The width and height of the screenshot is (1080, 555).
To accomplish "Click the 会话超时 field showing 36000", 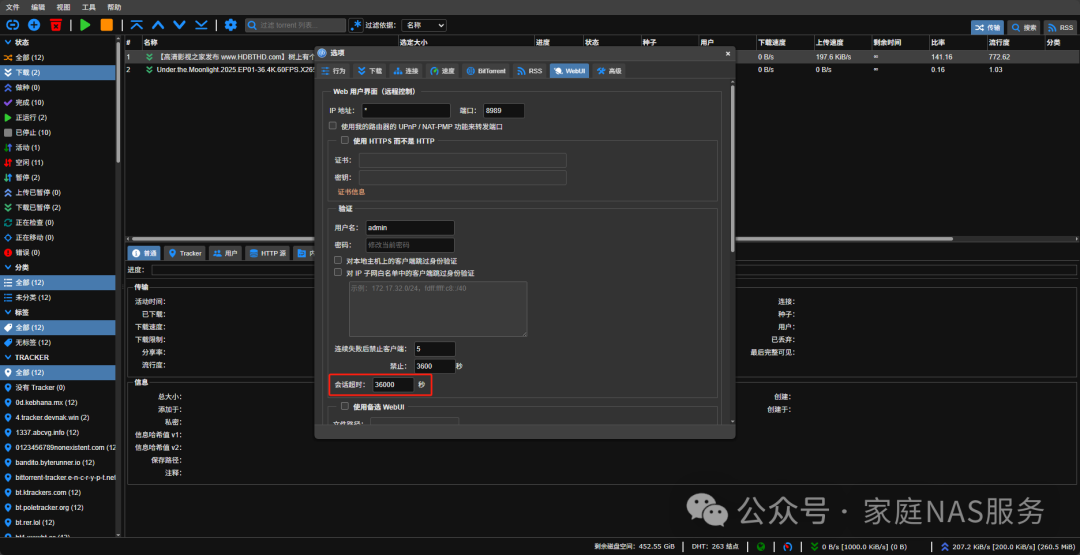I will pyautogui.click(x=393, y=384).
